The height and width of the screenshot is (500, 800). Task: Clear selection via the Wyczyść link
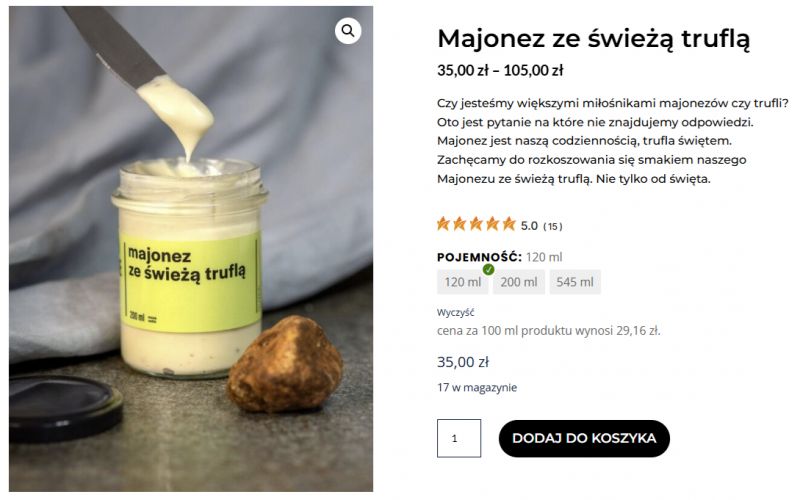(x=455, y=312)
